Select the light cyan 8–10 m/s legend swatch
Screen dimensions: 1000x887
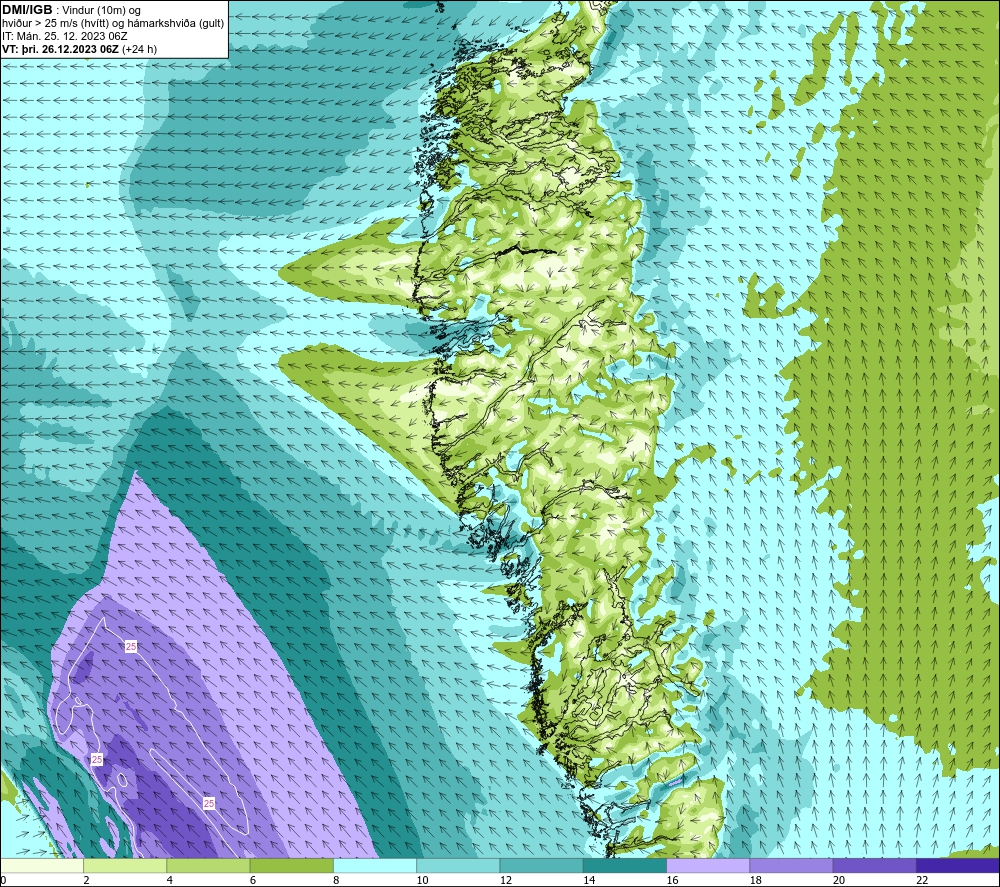[375, 865]
